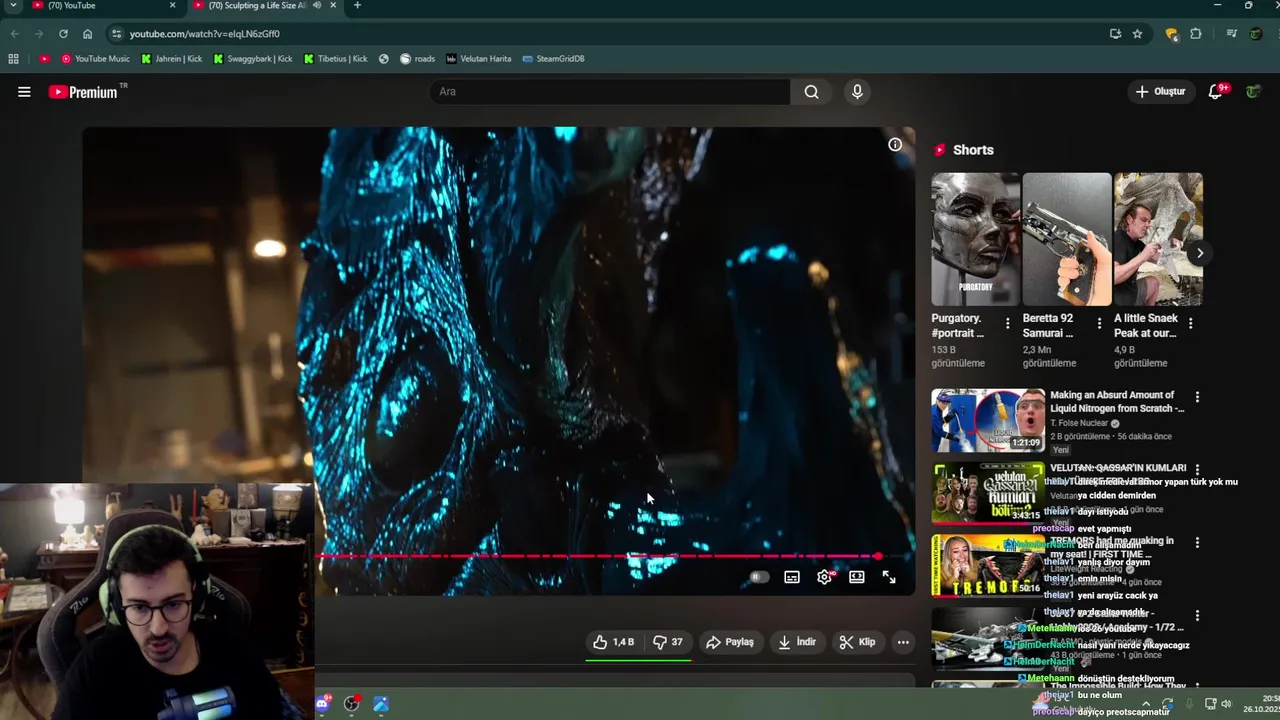Viewport: 1280px width, 720px height.
Task: View site information icon in address bar
Action: [116, 34]
